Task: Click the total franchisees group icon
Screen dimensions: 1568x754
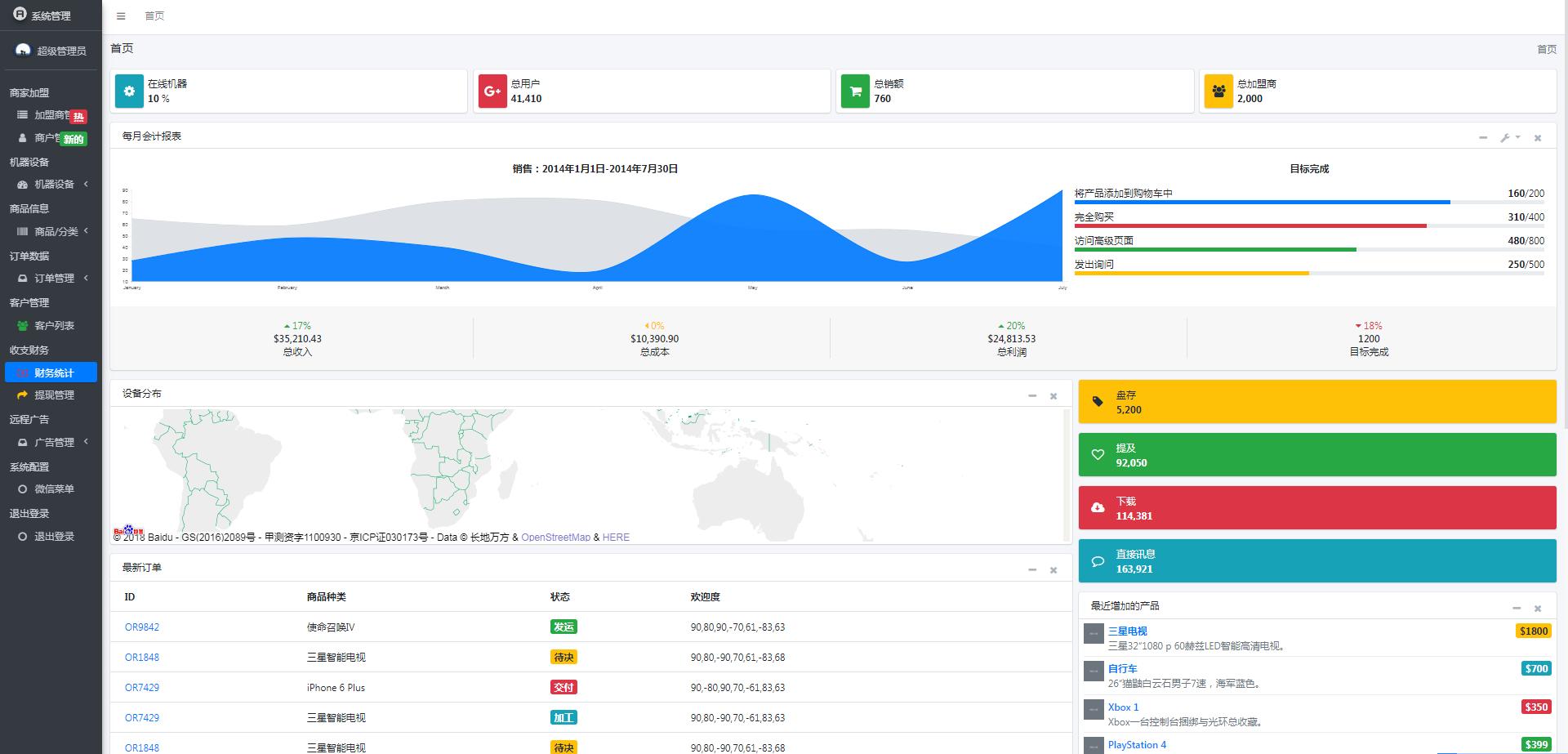Action: tap(1218, 91)
